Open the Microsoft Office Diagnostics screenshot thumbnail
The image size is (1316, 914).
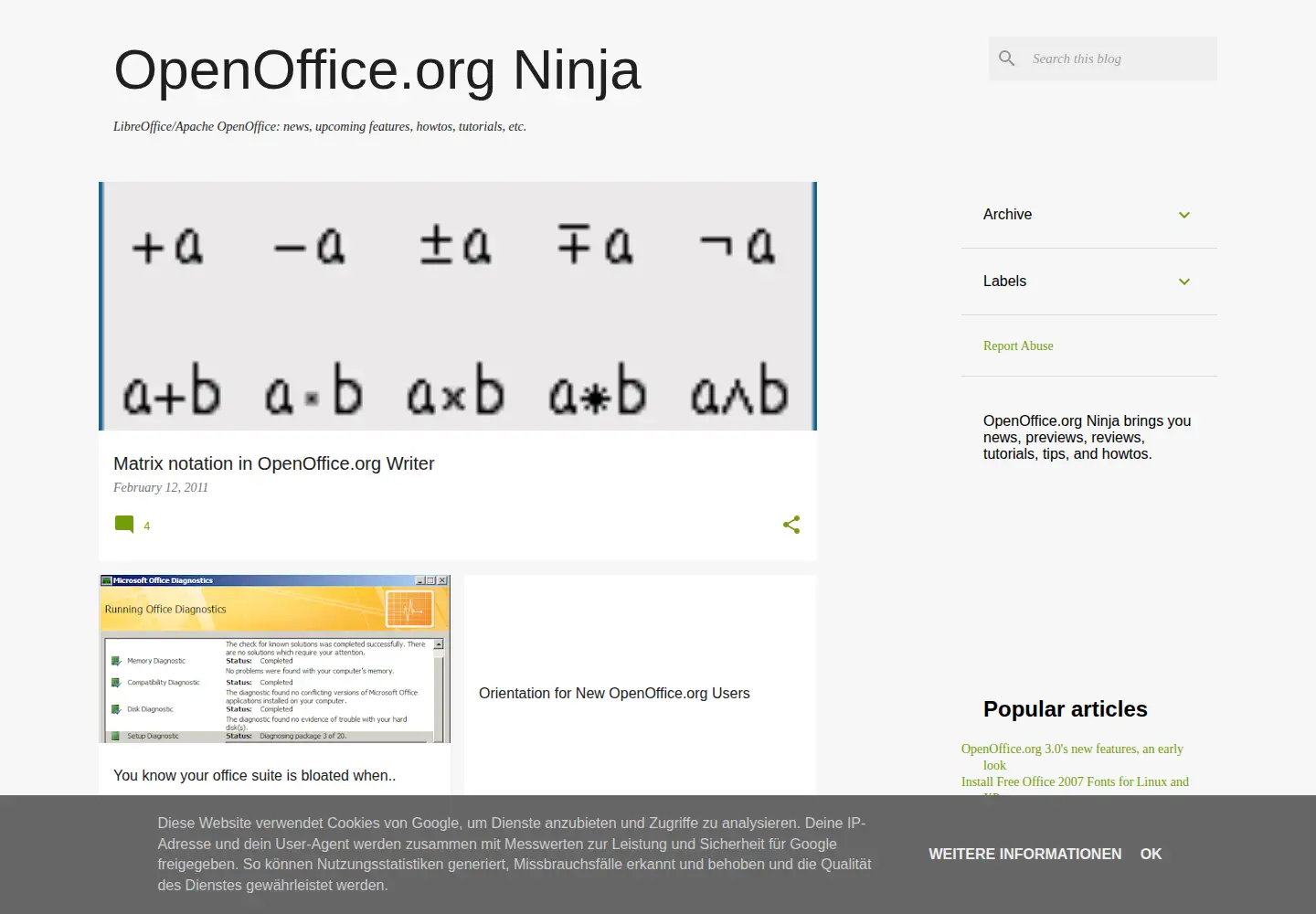[x=275, y=659]
